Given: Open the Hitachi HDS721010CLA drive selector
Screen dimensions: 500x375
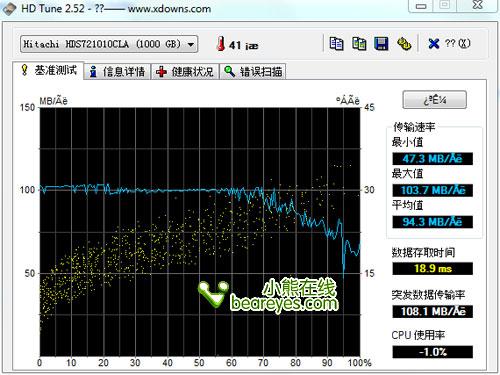Looking at the screenshot, I should pyautogui.click(x=109, y=44).
